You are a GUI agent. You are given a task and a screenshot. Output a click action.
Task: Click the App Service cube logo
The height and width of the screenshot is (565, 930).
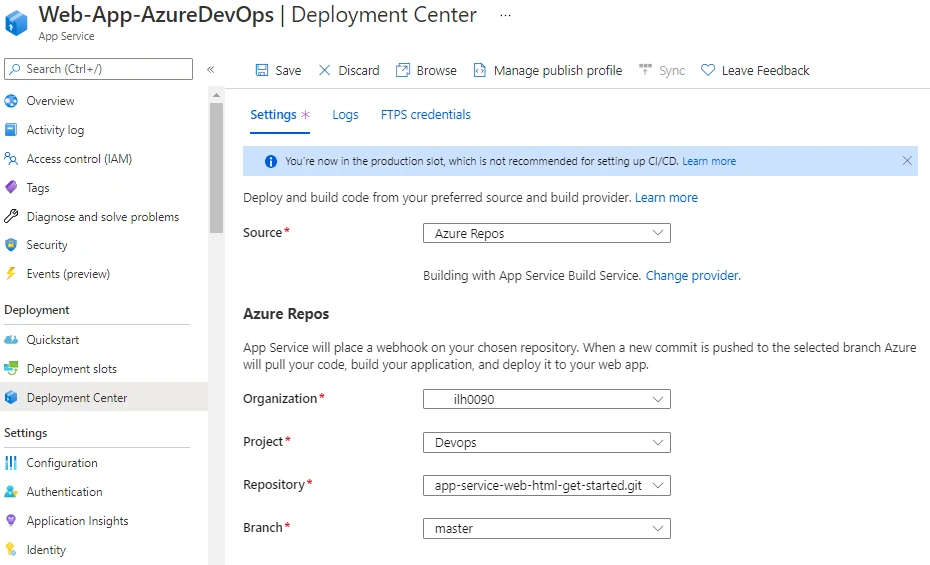click(16, 23)
